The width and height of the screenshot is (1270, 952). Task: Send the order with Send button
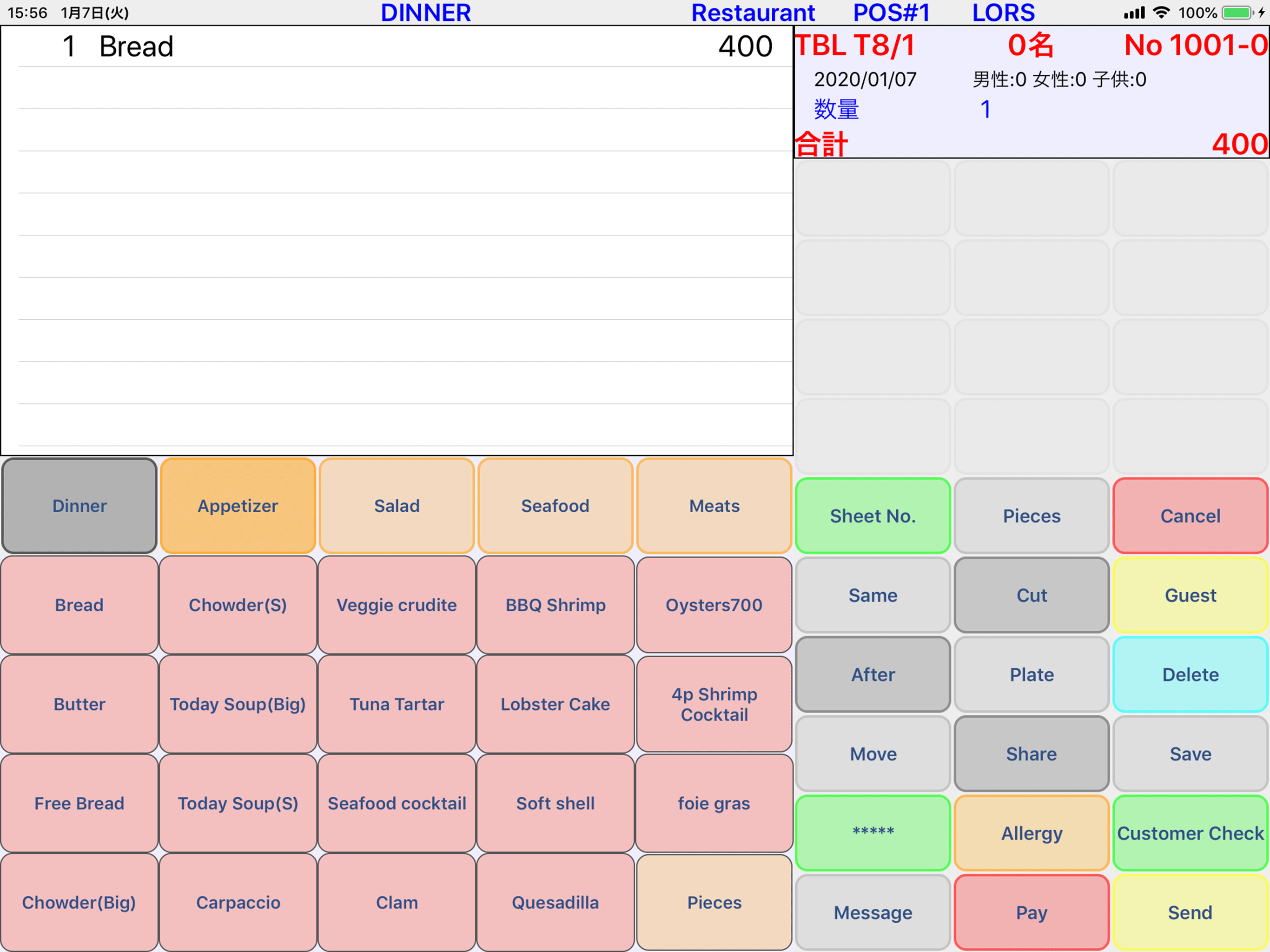[x=1190, y=912]
